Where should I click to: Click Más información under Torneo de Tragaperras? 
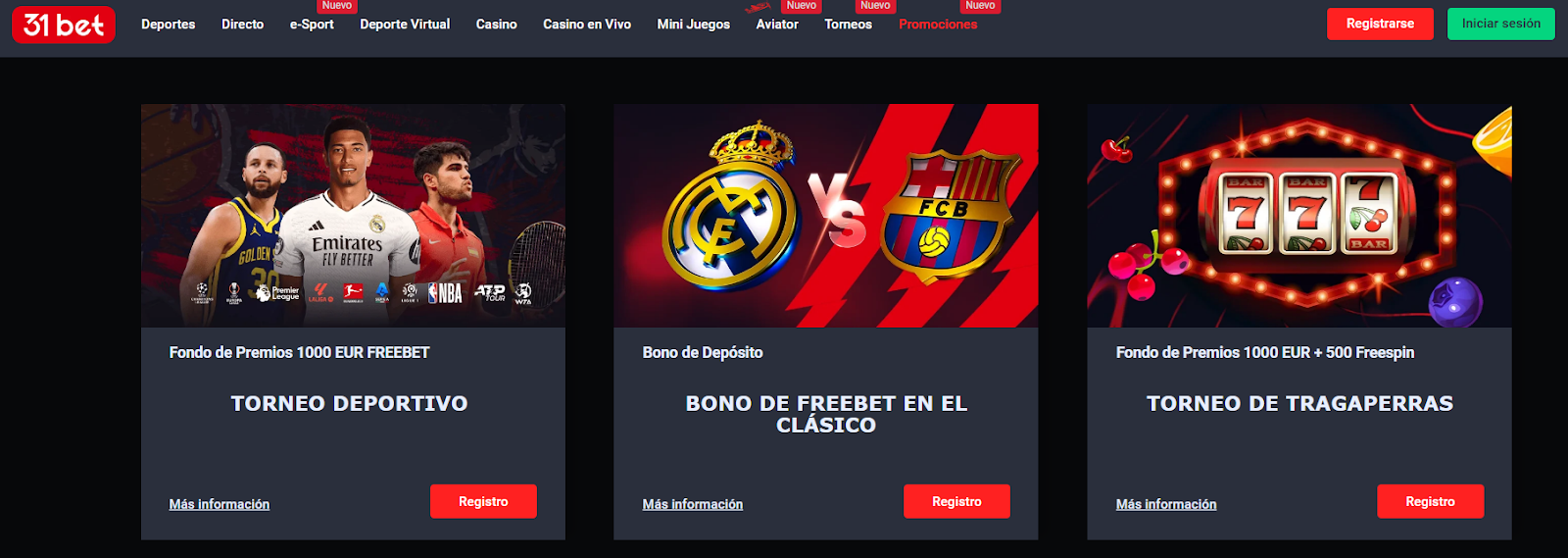coord(1166,504)
